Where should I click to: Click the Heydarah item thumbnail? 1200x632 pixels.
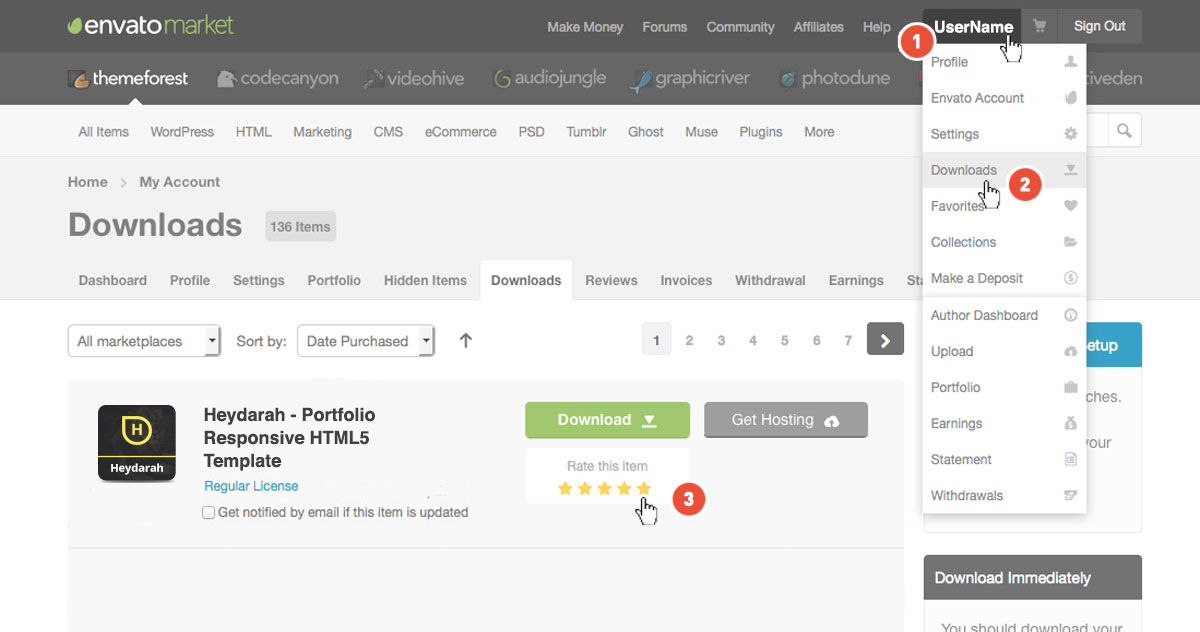(x=137, y=443)
